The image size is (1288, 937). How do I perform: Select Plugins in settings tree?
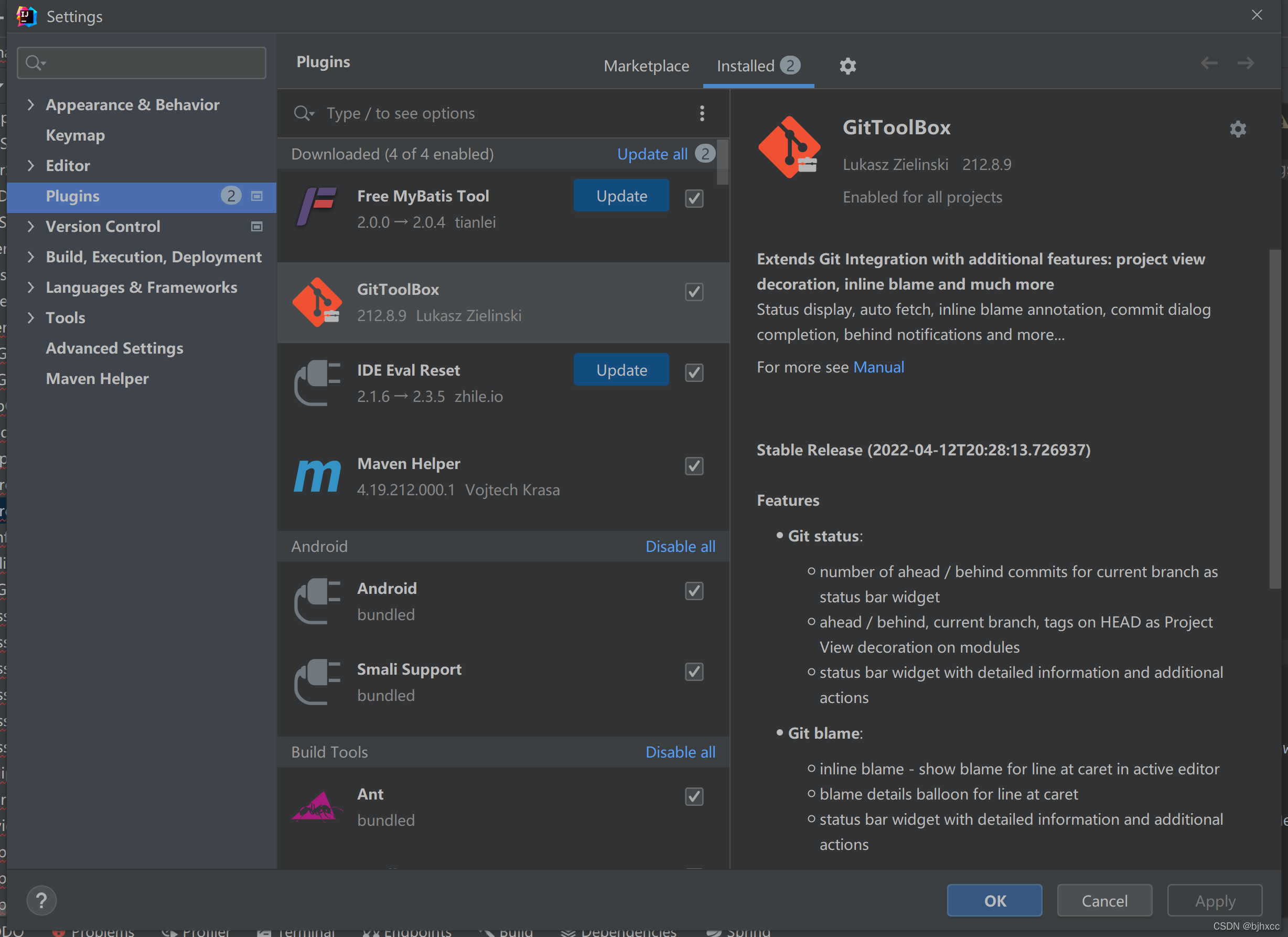click(x=142, y=196)
